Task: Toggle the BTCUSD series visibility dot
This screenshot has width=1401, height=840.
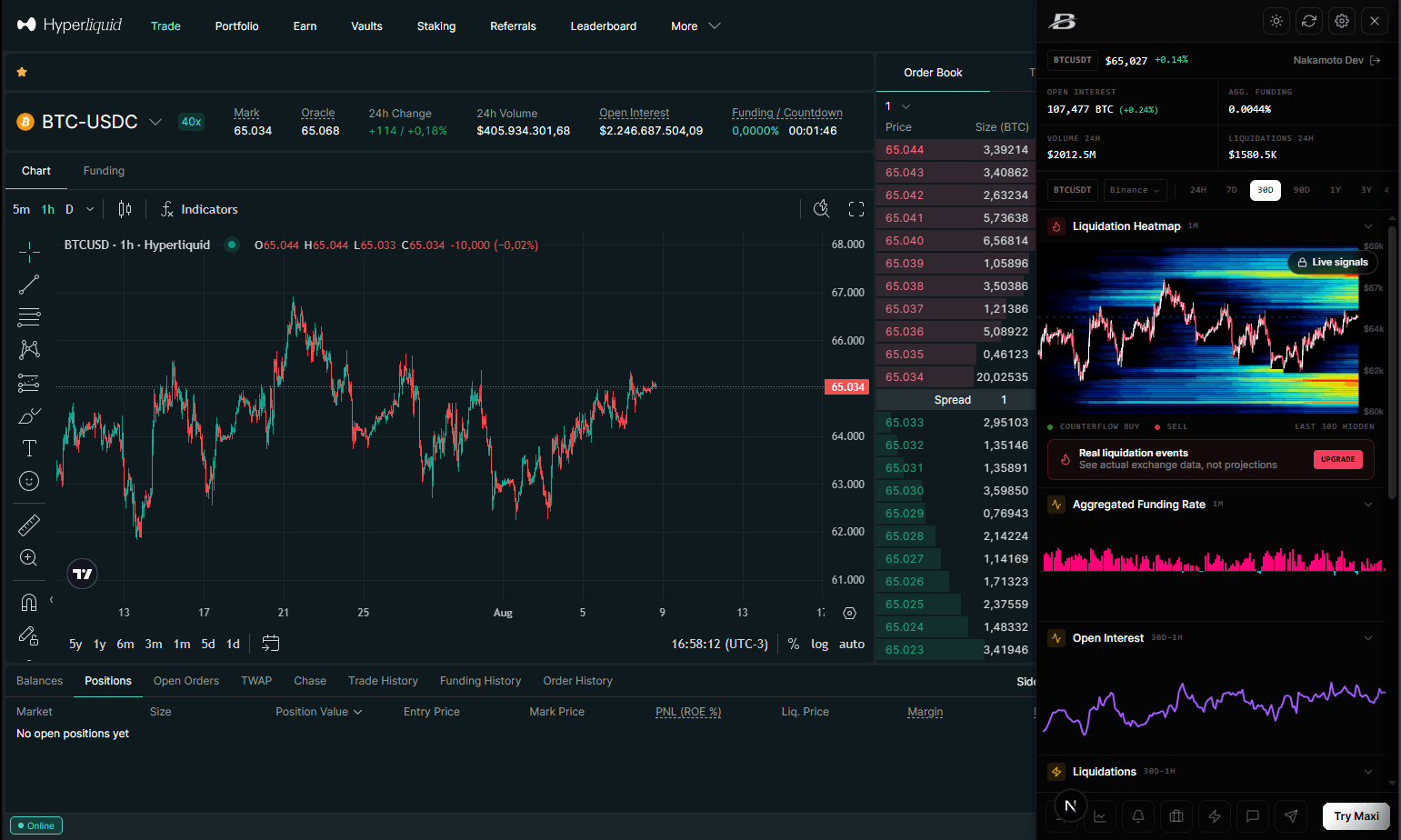Action: click(x=232, y=245)
